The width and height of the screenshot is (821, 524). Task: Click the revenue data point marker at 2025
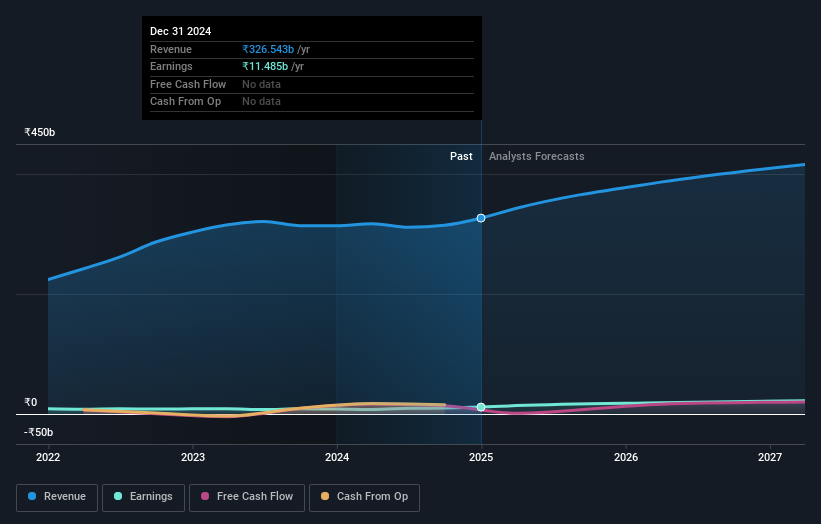pos(481,218)
